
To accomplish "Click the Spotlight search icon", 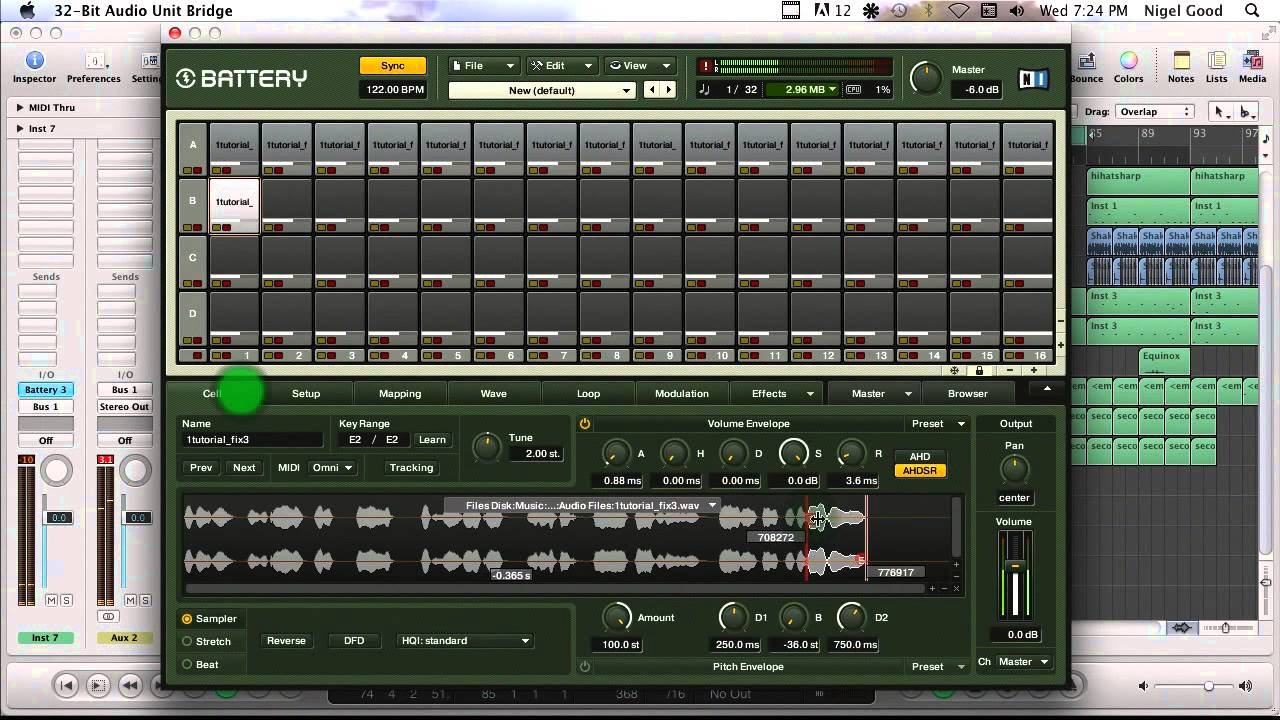I will click(x=1253, y=11).
